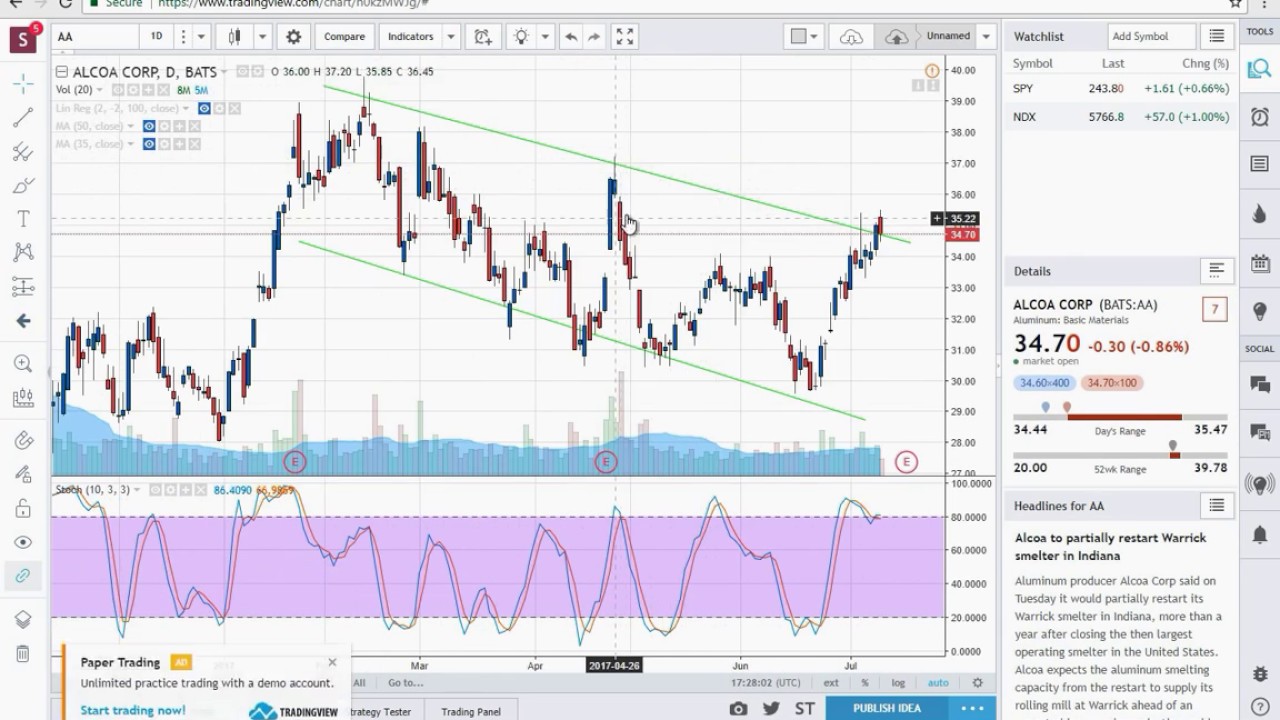Toggle lock all drawing tools
The image size is (1280, 720).
coord(22,509)
